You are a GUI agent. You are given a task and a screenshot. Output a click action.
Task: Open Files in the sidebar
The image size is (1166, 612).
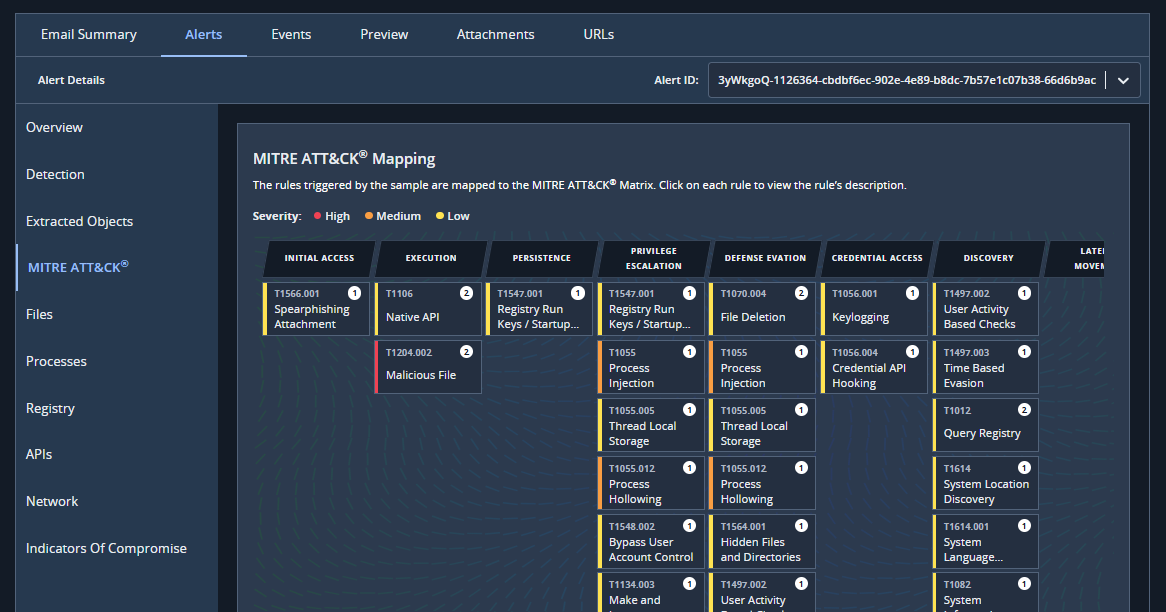[39, 315]
